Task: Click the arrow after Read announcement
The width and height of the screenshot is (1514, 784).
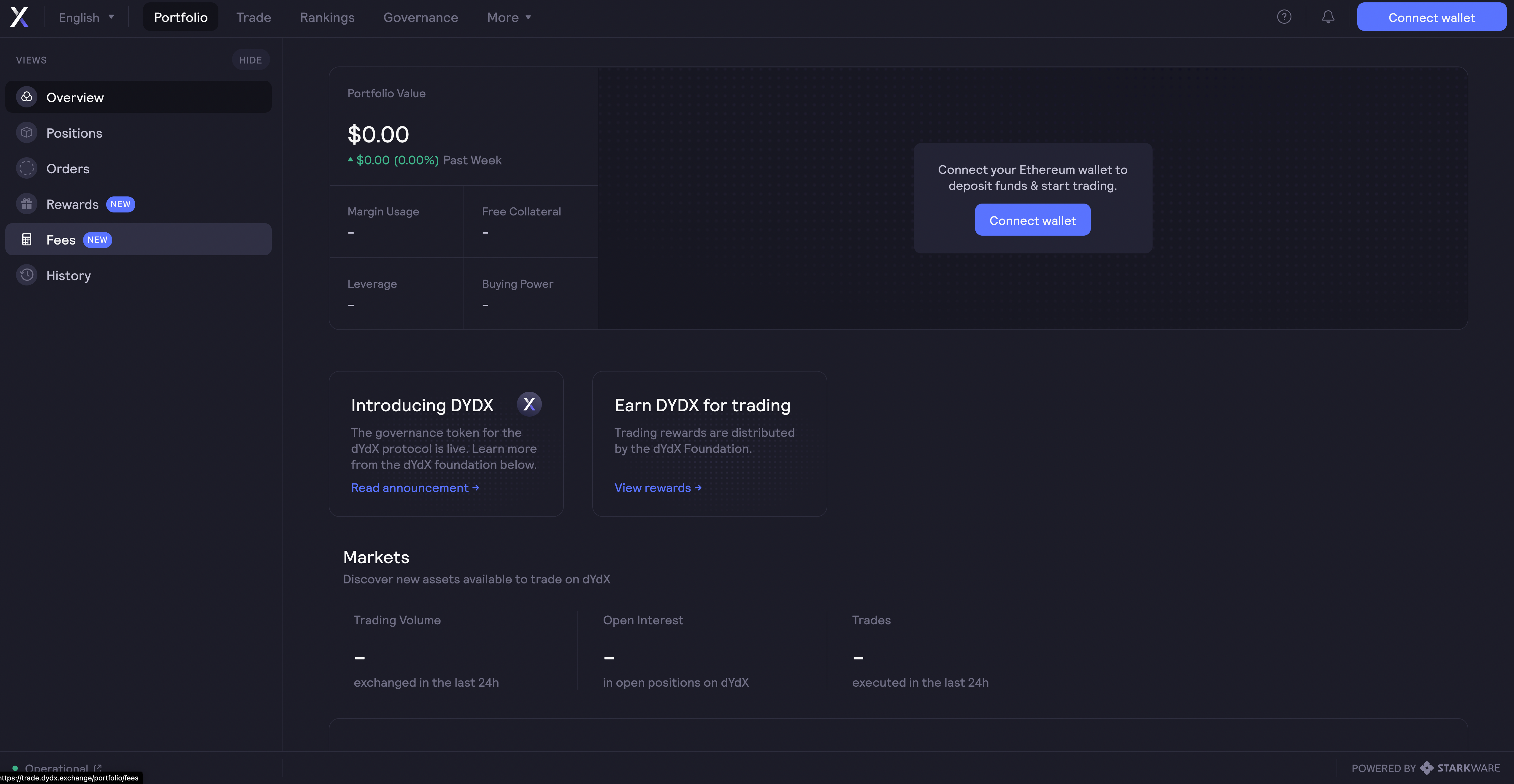Action: (x=475, y=488)
